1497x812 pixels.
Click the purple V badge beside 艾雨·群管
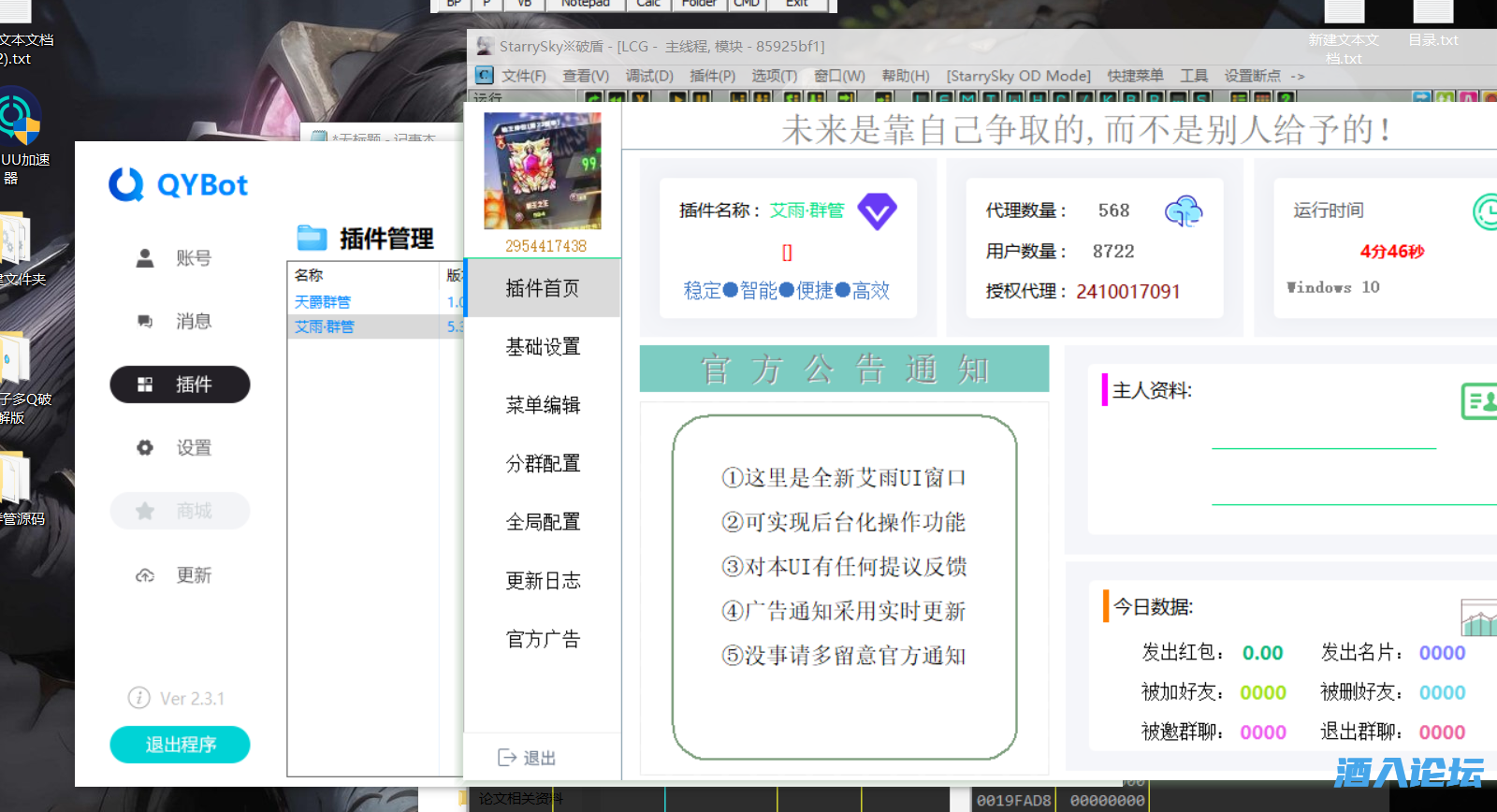coord(877,211)
